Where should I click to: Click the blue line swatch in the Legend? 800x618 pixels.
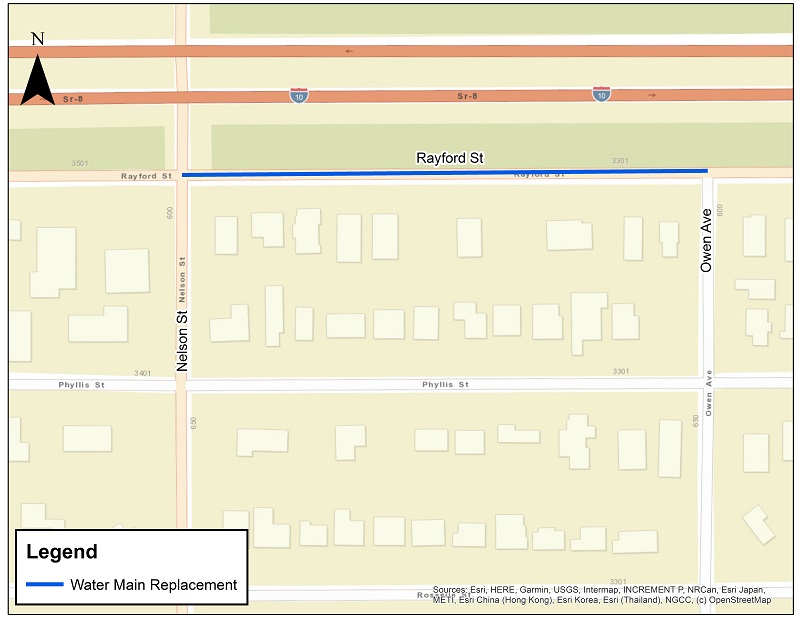point(45,584)
